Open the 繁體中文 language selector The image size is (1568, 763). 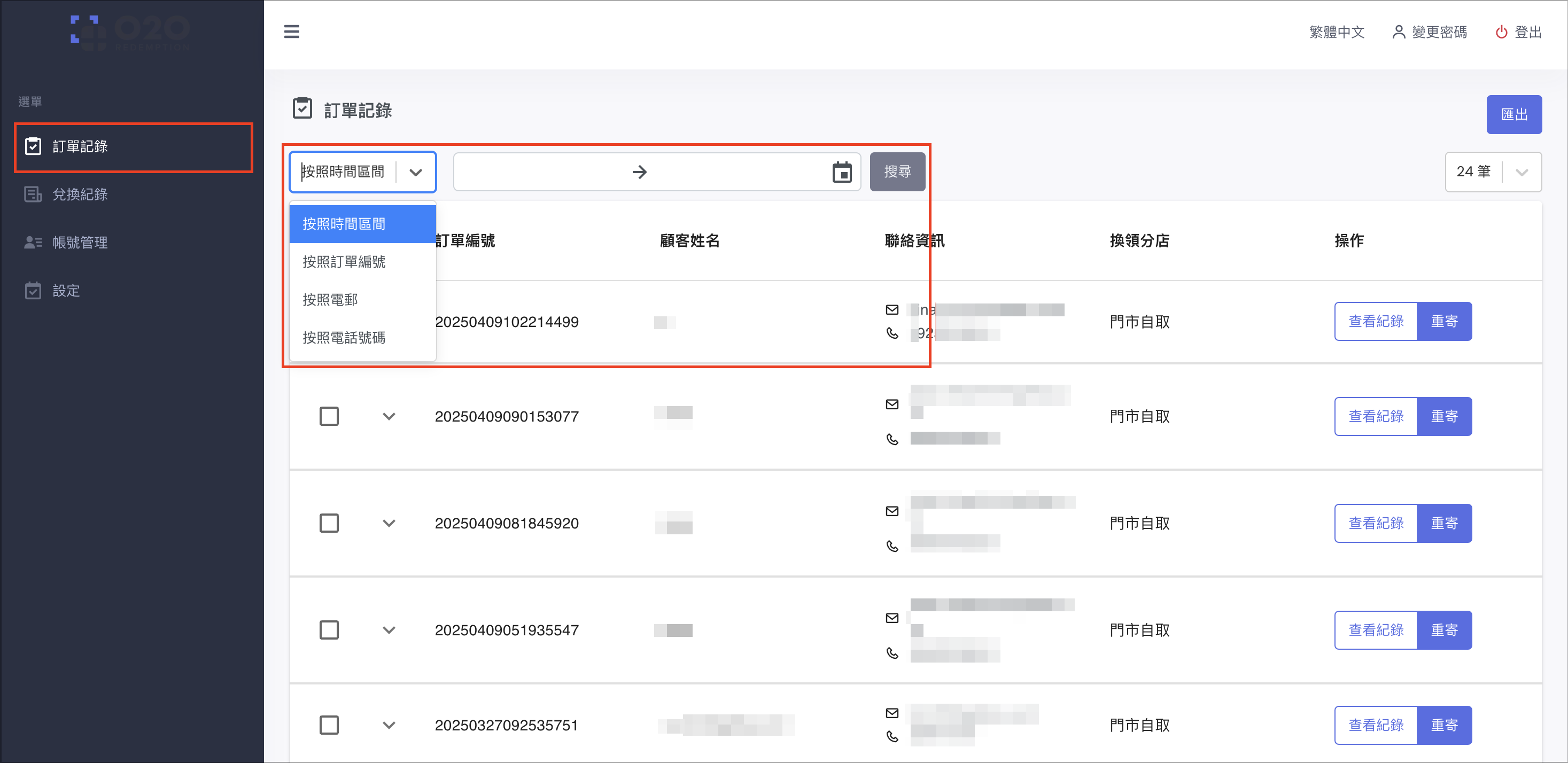pyautogui.click(x=1337, y=32)
